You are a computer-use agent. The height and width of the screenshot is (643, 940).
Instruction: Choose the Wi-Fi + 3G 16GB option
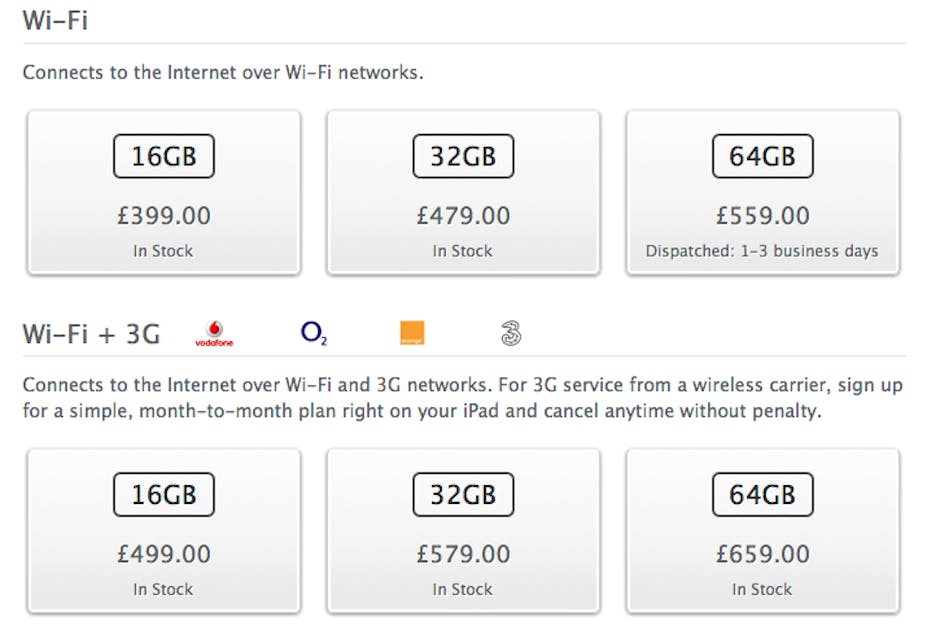163,530
